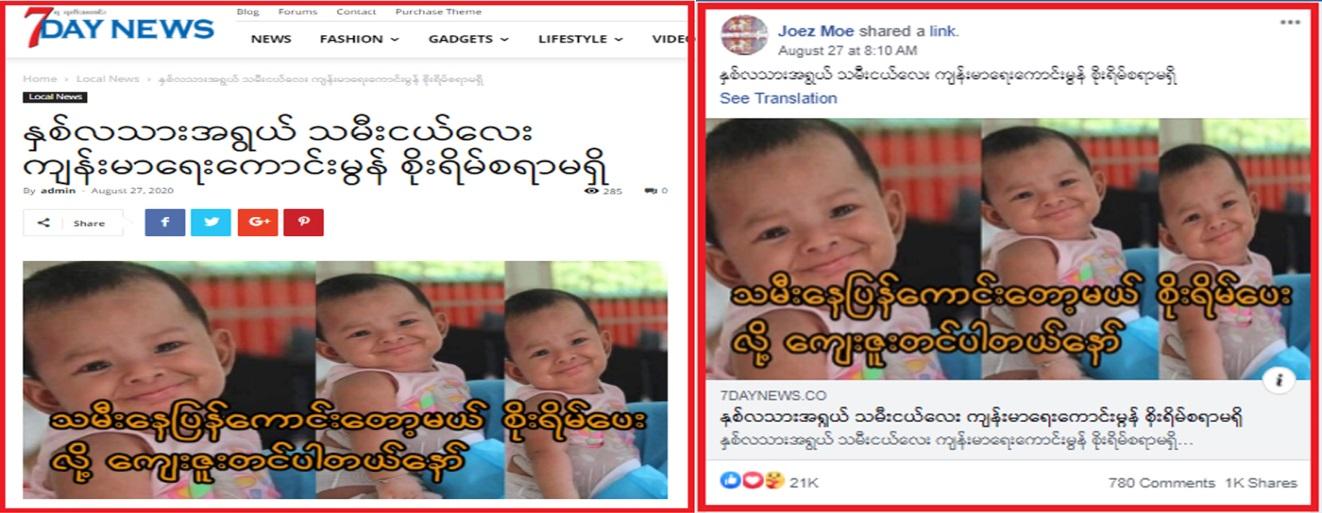This screenshot has height=513, width=1322.
Task: Open the three-dot post options menu
Action: 1291,21
